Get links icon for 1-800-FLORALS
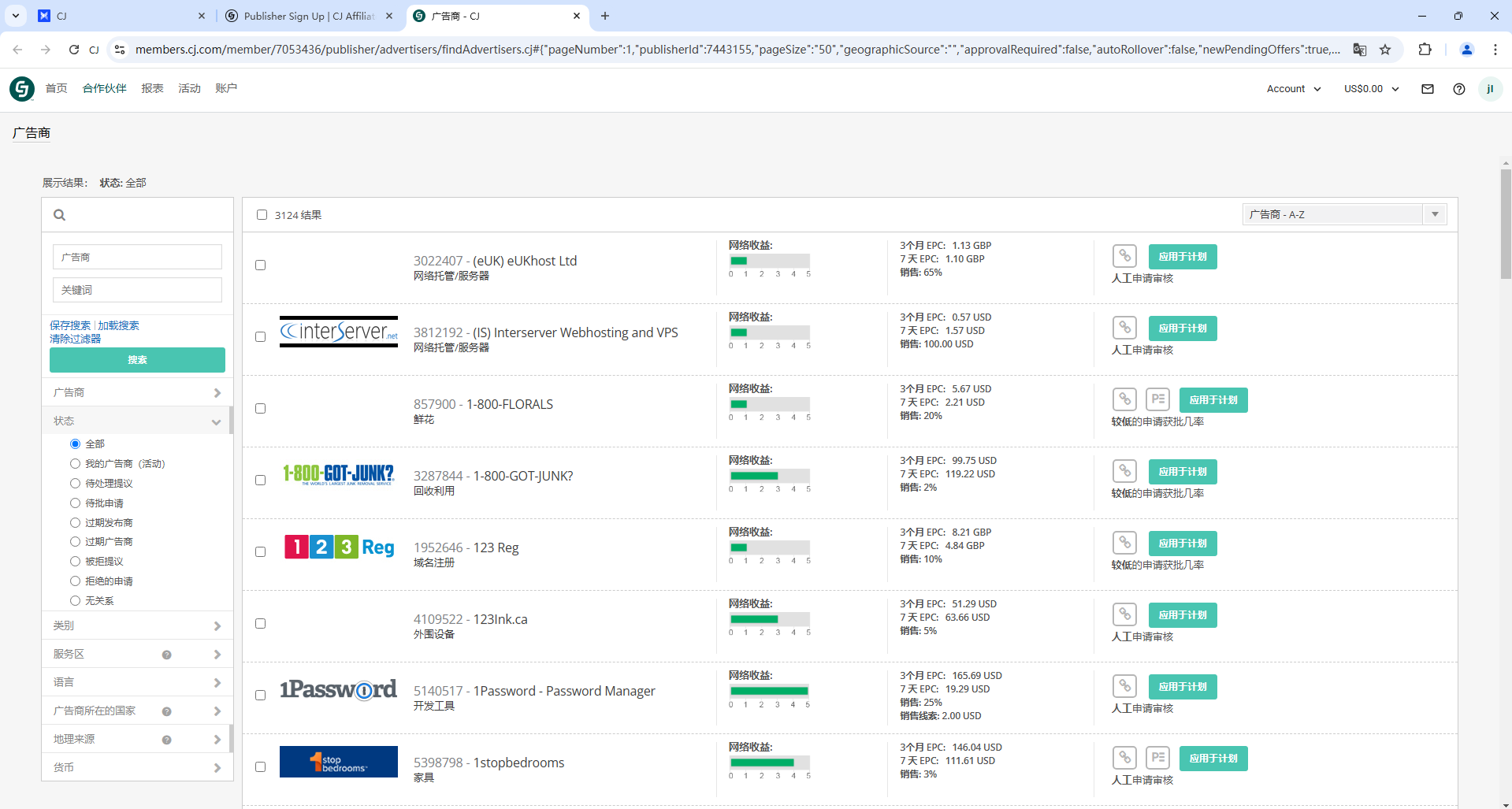This screenshot has width=1512, height=809. pyautogui.click(x=1124, y=399)
